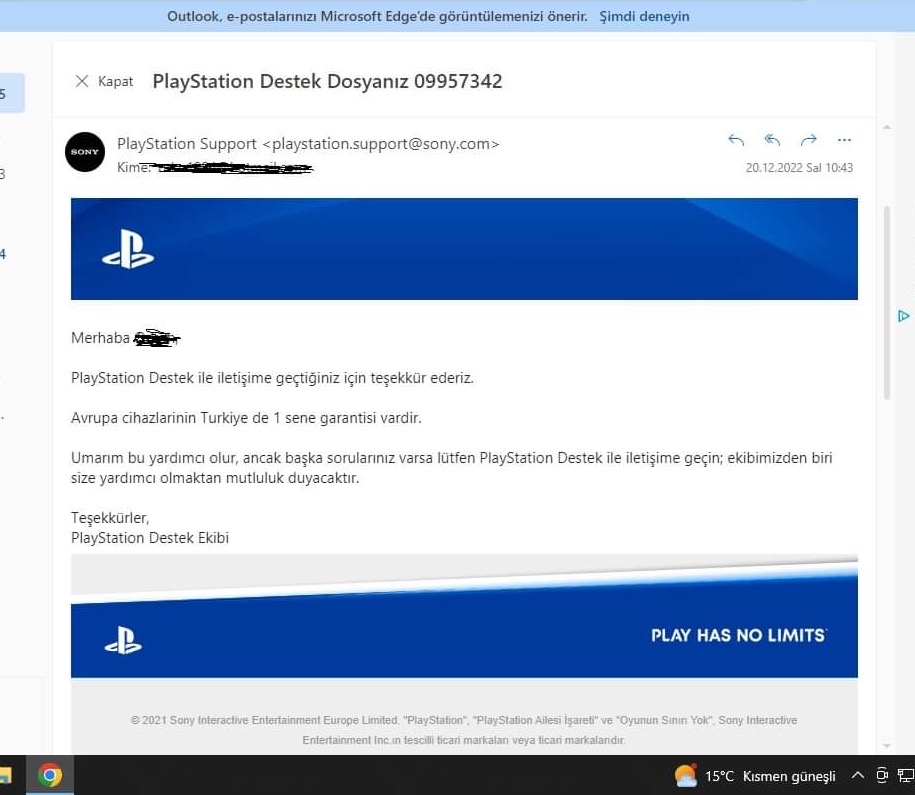Click the PlayStation logo in footer banner
Image resolution: width=915 pixels, height=795 pixels.
(x=123, y=640)
